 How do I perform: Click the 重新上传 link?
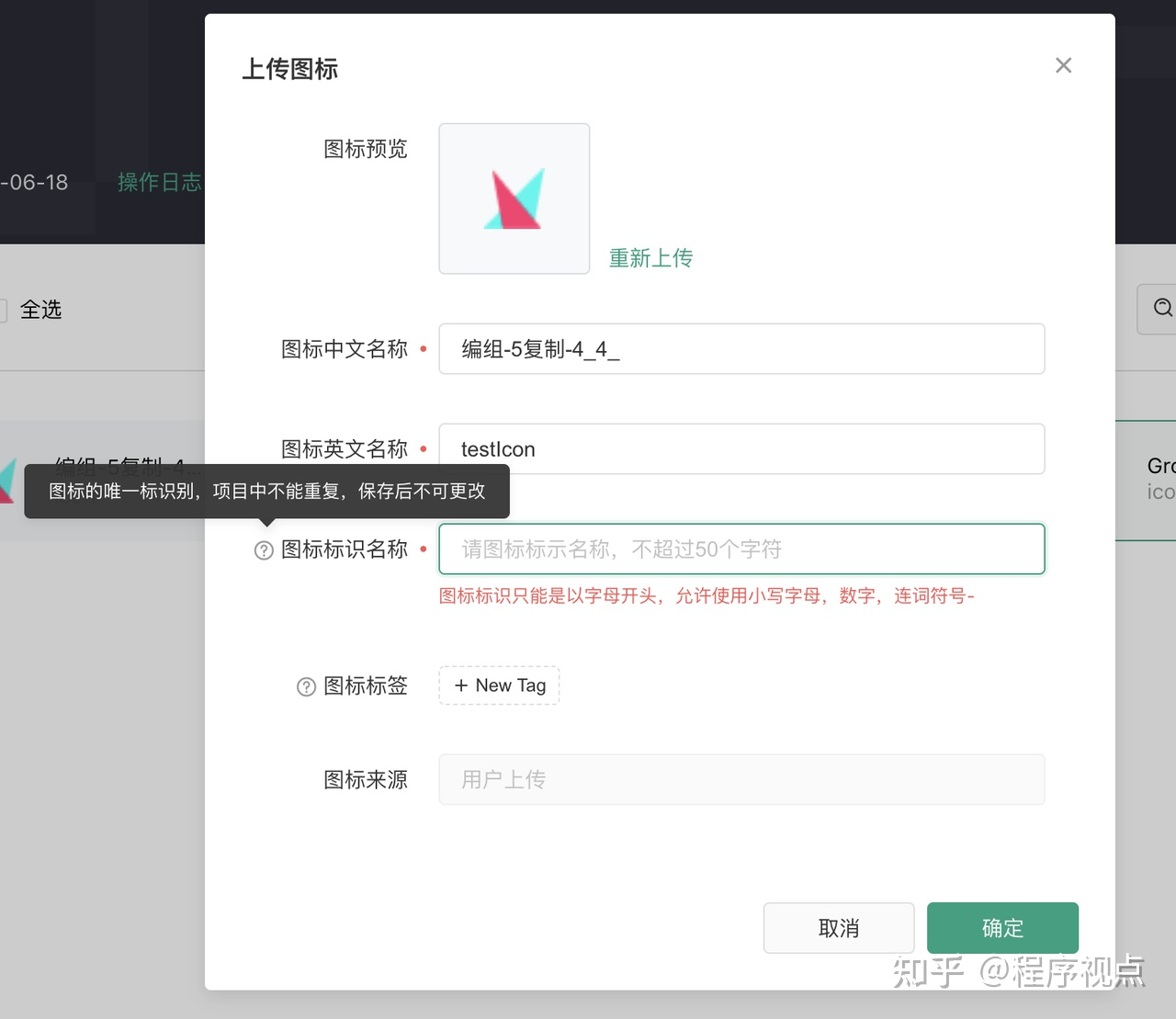pyautogui.click(x=650, y=258)
